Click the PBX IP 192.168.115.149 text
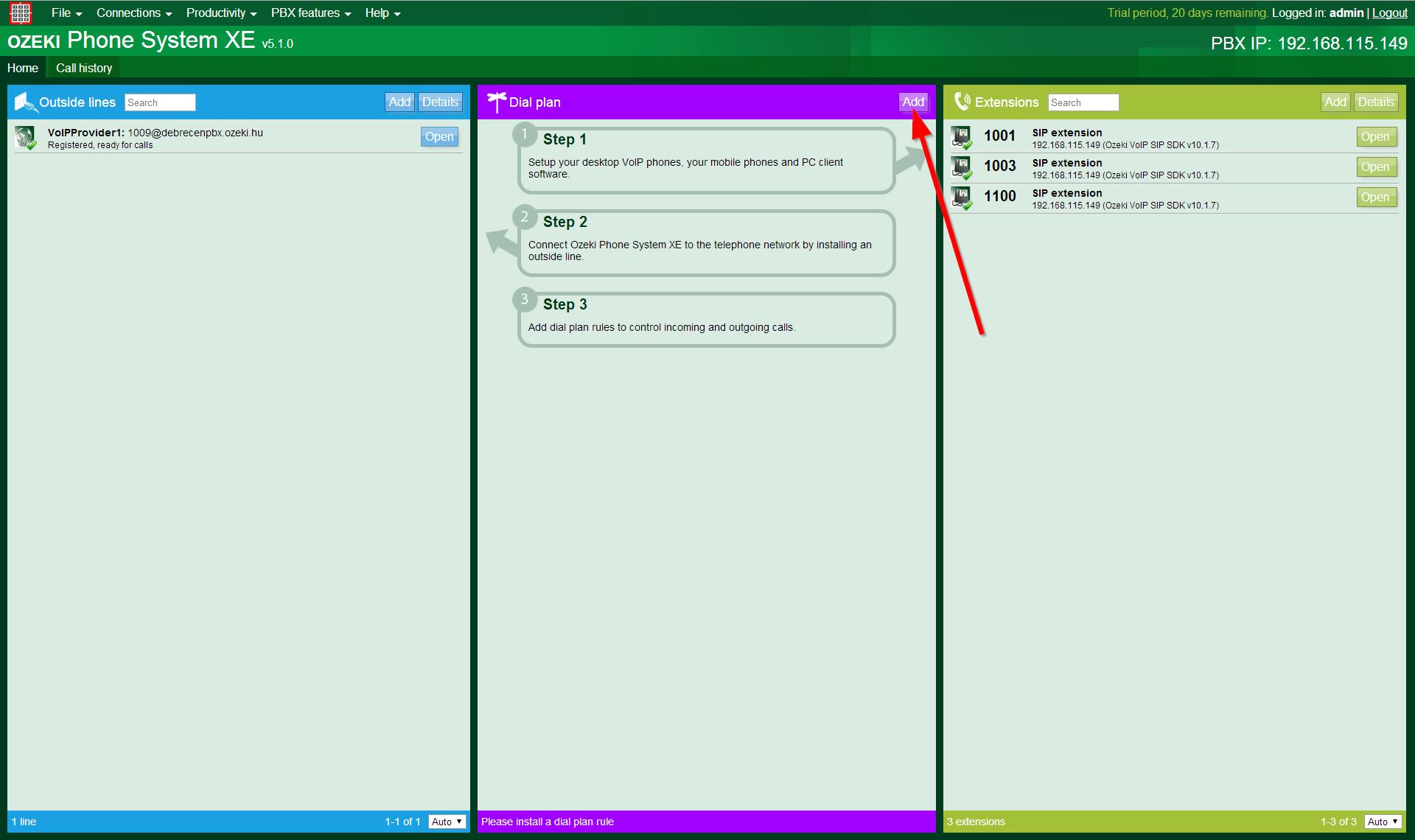The width and height of the screenshot is (1415, 840). coord(1309,43)
